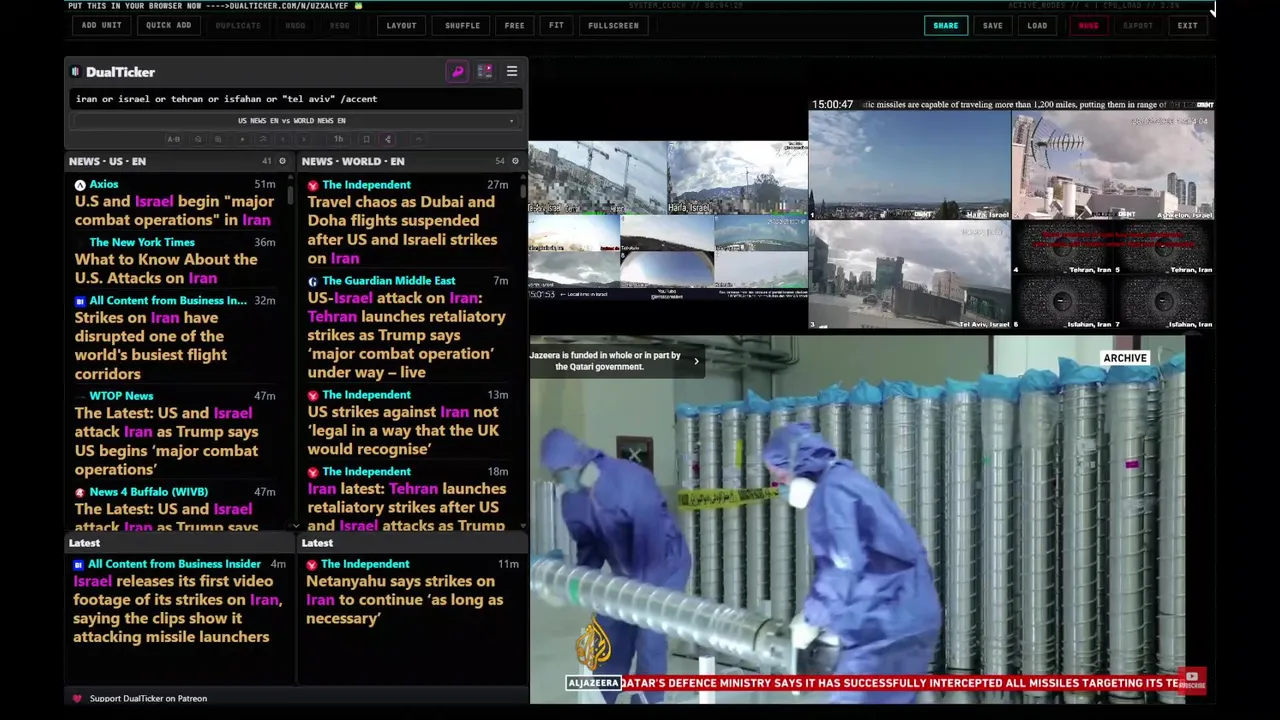Click The Guardian Middle East source icon

[x=313, y=281]
